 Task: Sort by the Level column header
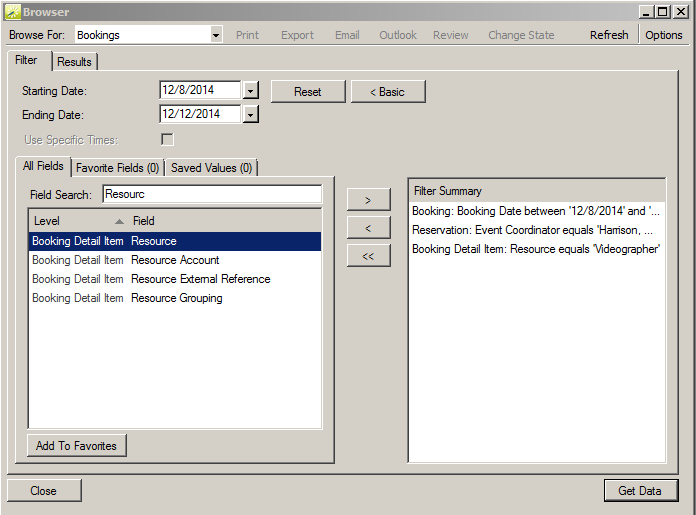(79, 221)
